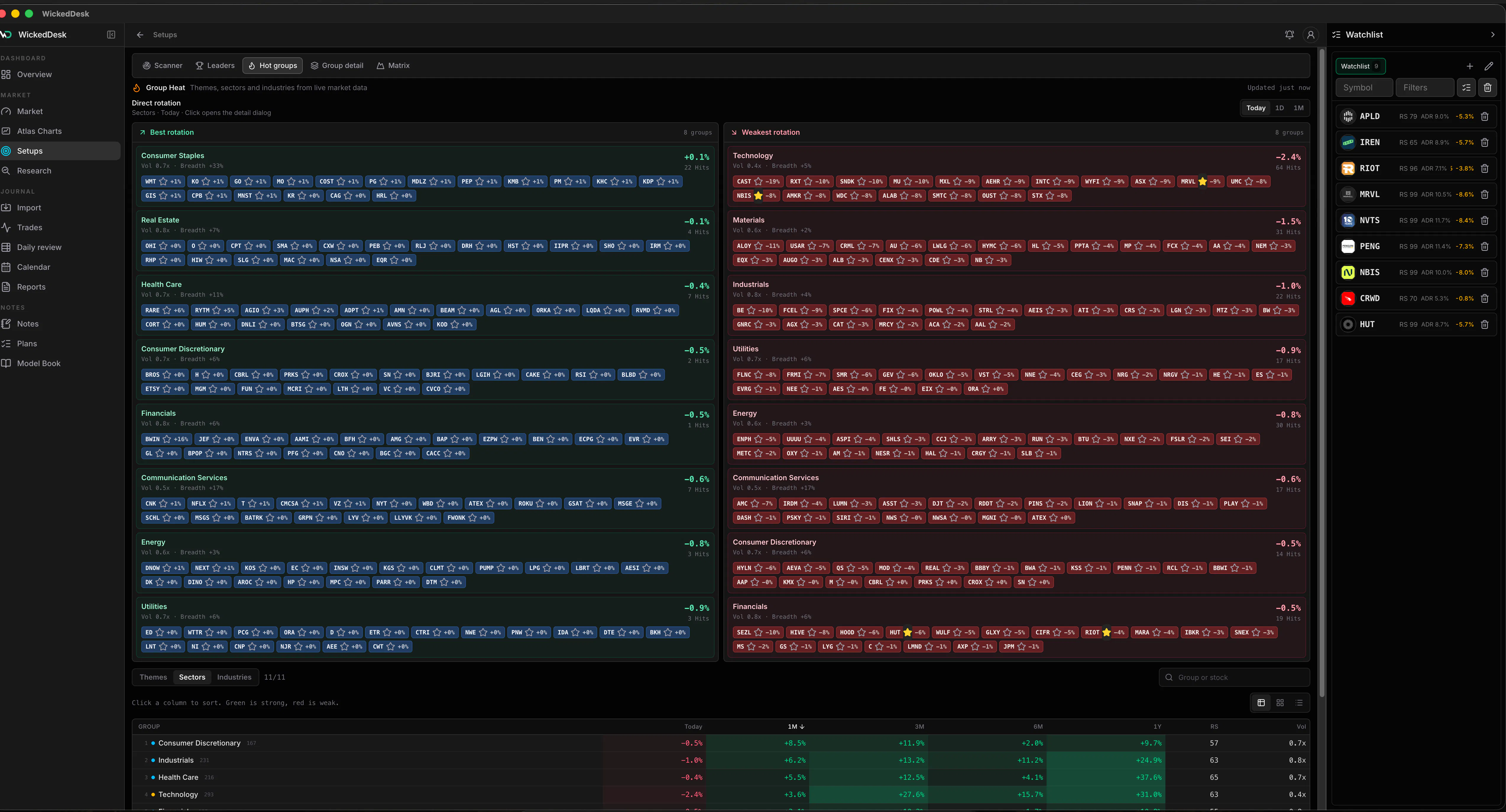Viewport: 1506px width, 812px height.
Task: Switch to the Scanner tab
Action: click(163, 65)
